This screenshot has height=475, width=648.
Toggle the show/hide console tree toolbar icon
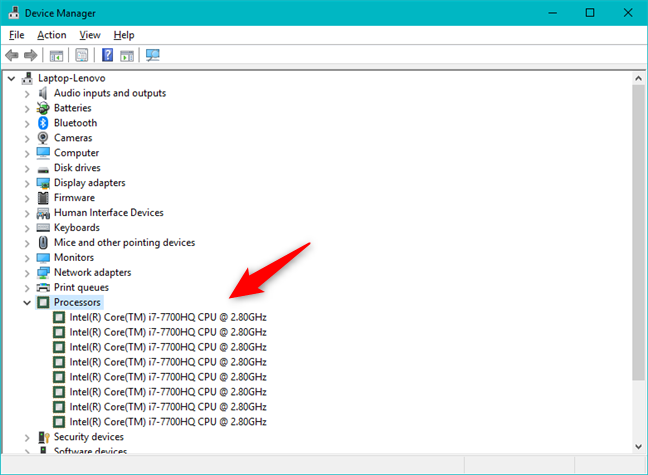point(56,55)
